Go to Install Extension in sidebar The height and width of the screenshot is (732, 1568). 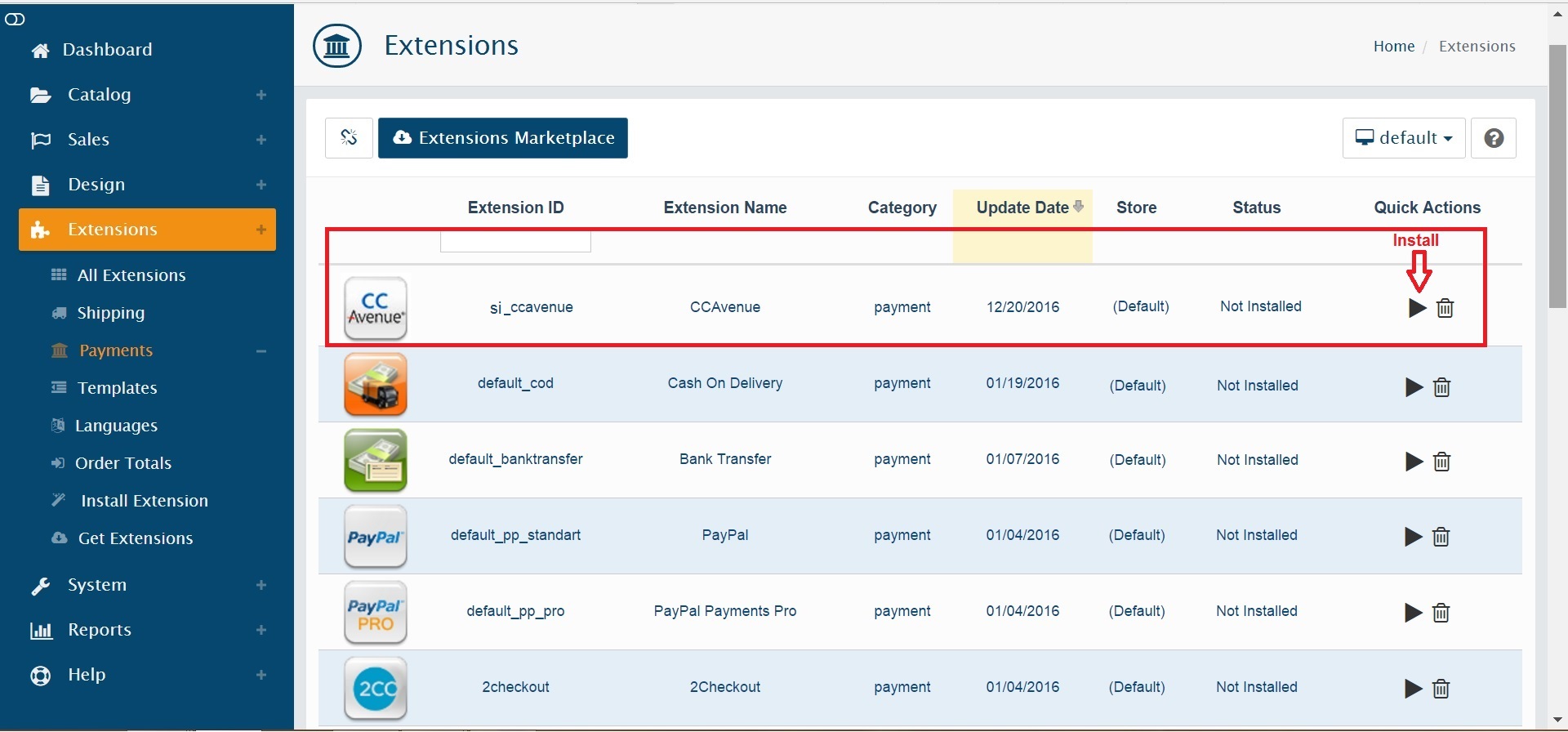point(144,501)
